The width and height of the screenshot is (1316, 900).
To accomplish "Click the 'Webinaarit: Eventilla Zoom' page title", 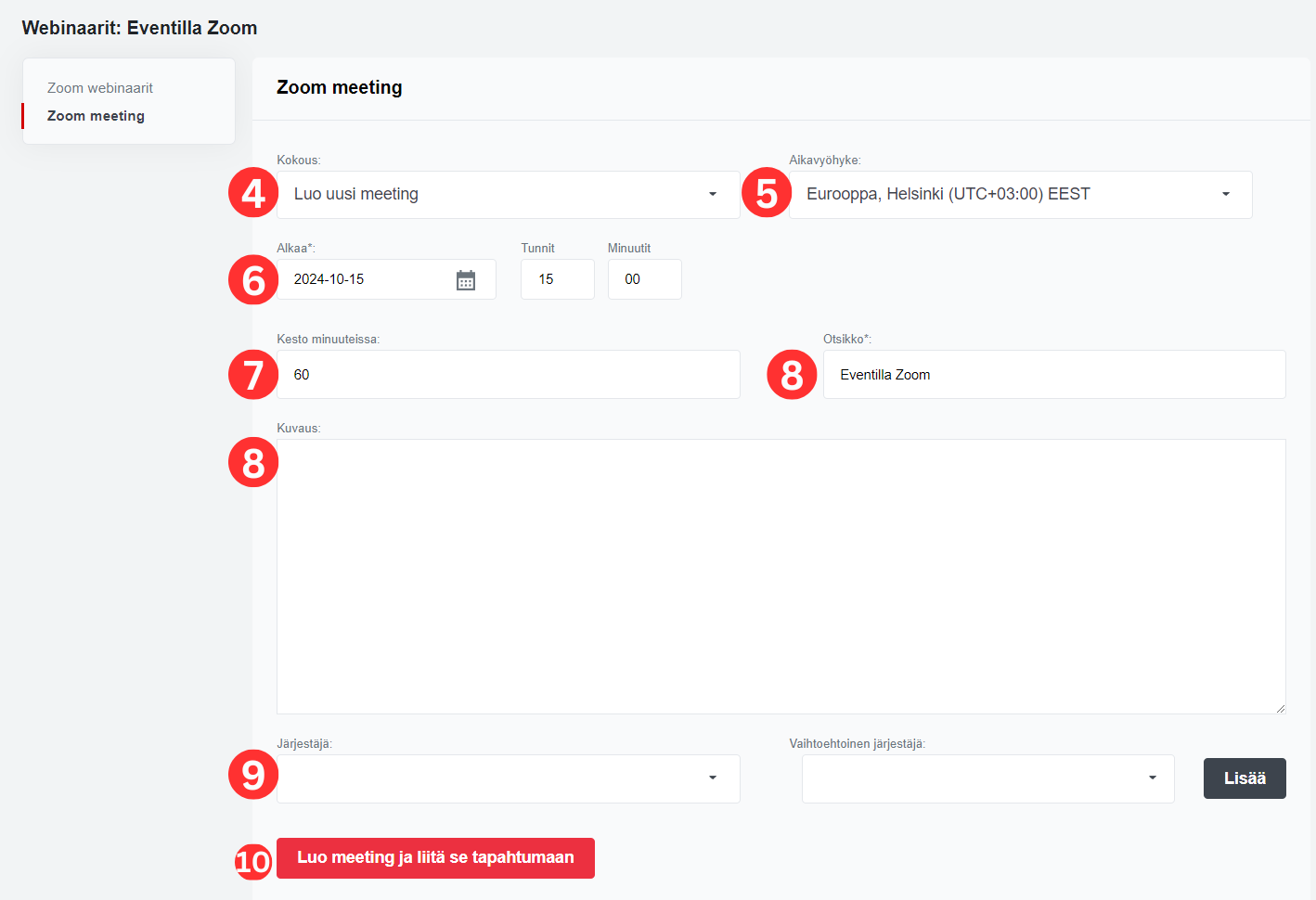I will [139, 28].
